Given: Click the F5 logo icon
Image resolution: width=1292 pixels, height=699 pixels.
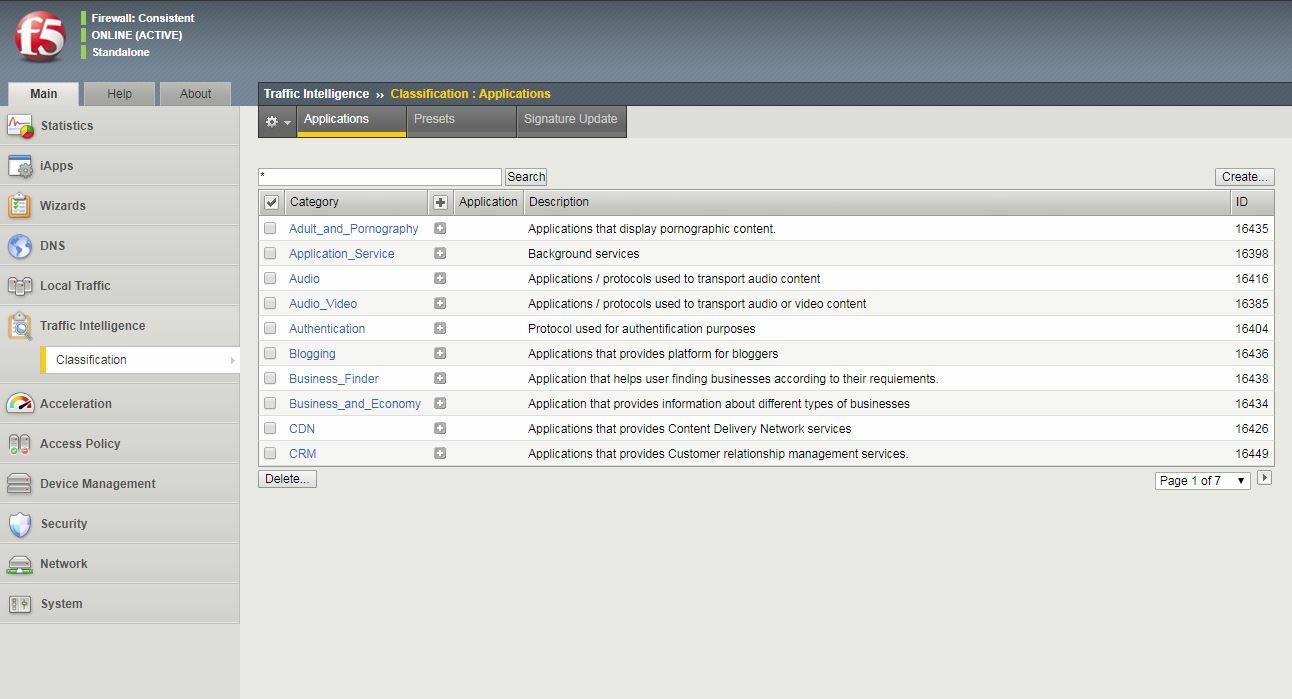Looking at the screenshot, I should point(40,37).
